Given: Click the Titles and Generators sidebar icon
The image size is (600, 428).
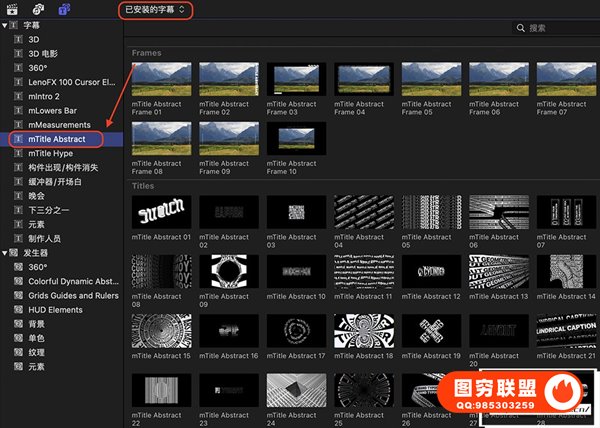Looking at the screenshot, I should tap(63, 9).
